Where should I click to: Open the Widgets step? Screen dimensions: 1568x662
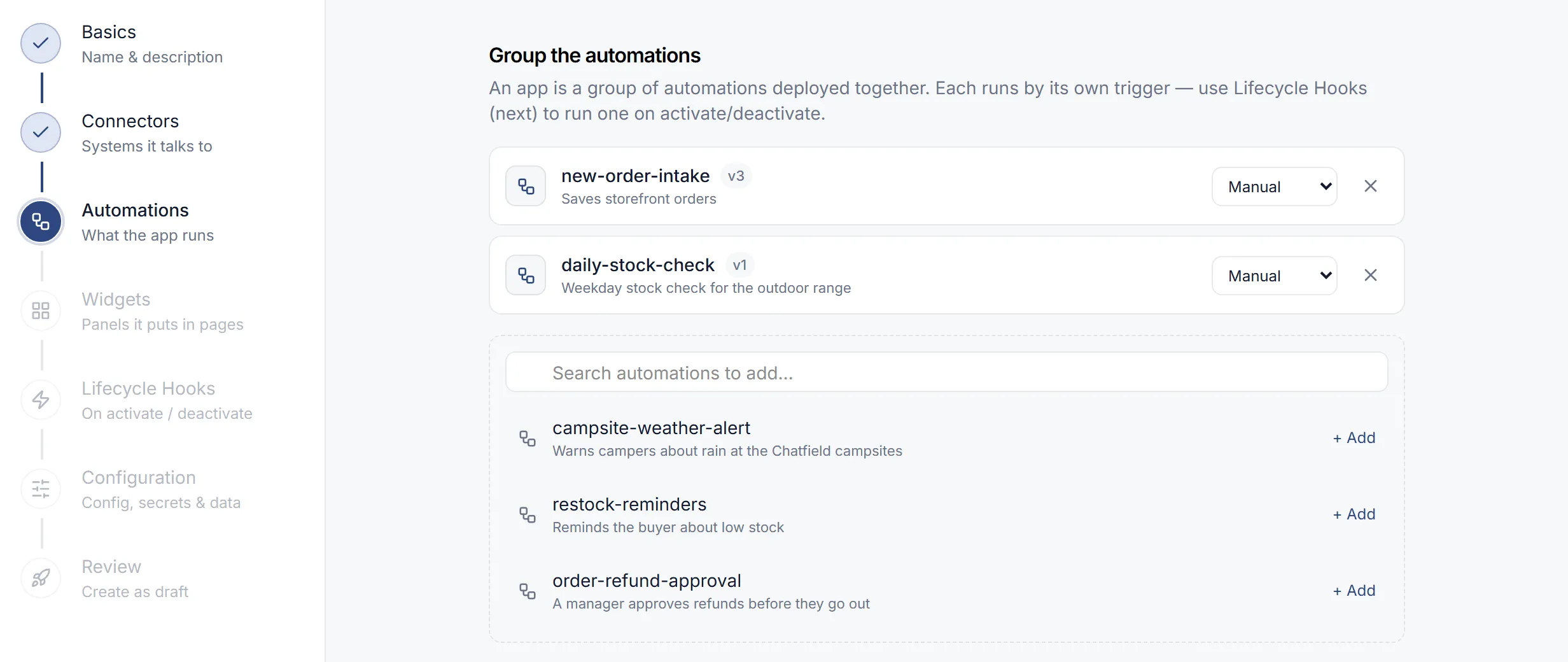116,299
